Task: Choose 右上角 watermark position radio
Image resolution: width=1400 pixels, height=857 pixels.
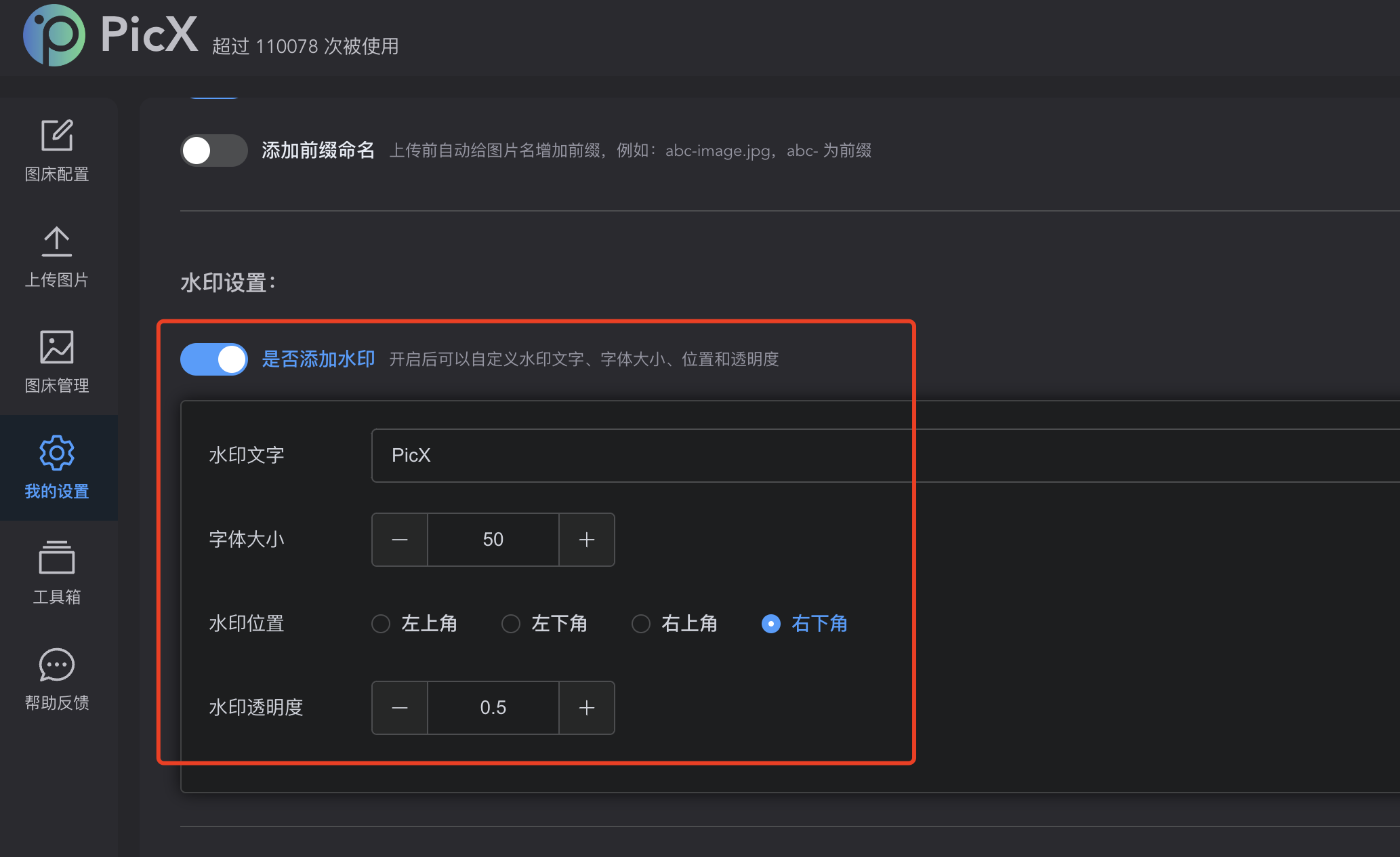Action: 641,624
